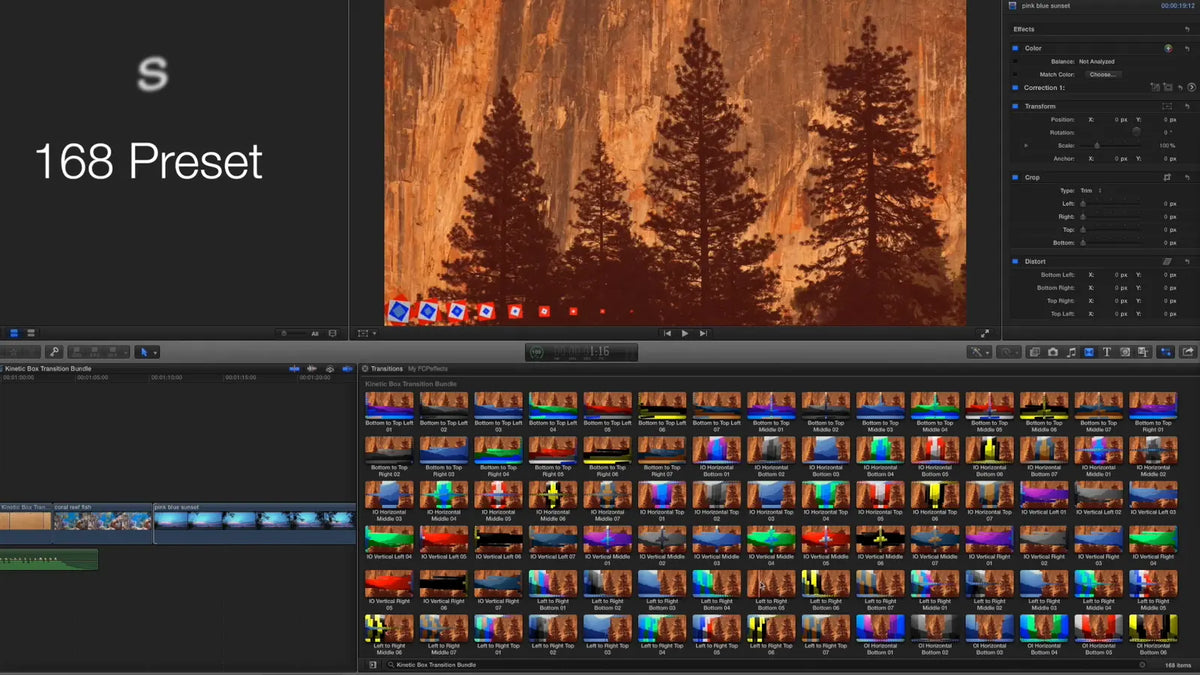
Task: Click Choose button for Match Color
Action: coord(1104,74)
